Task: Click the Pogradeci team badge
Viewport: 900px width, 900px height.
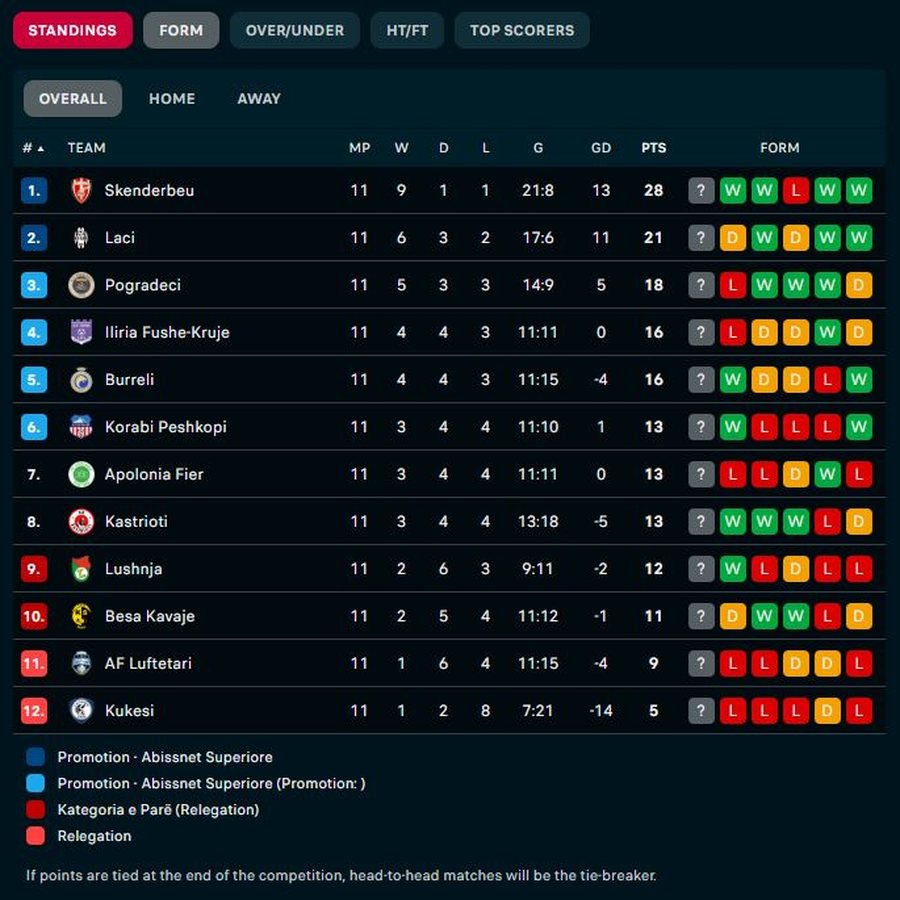Action: click(81, 285)
